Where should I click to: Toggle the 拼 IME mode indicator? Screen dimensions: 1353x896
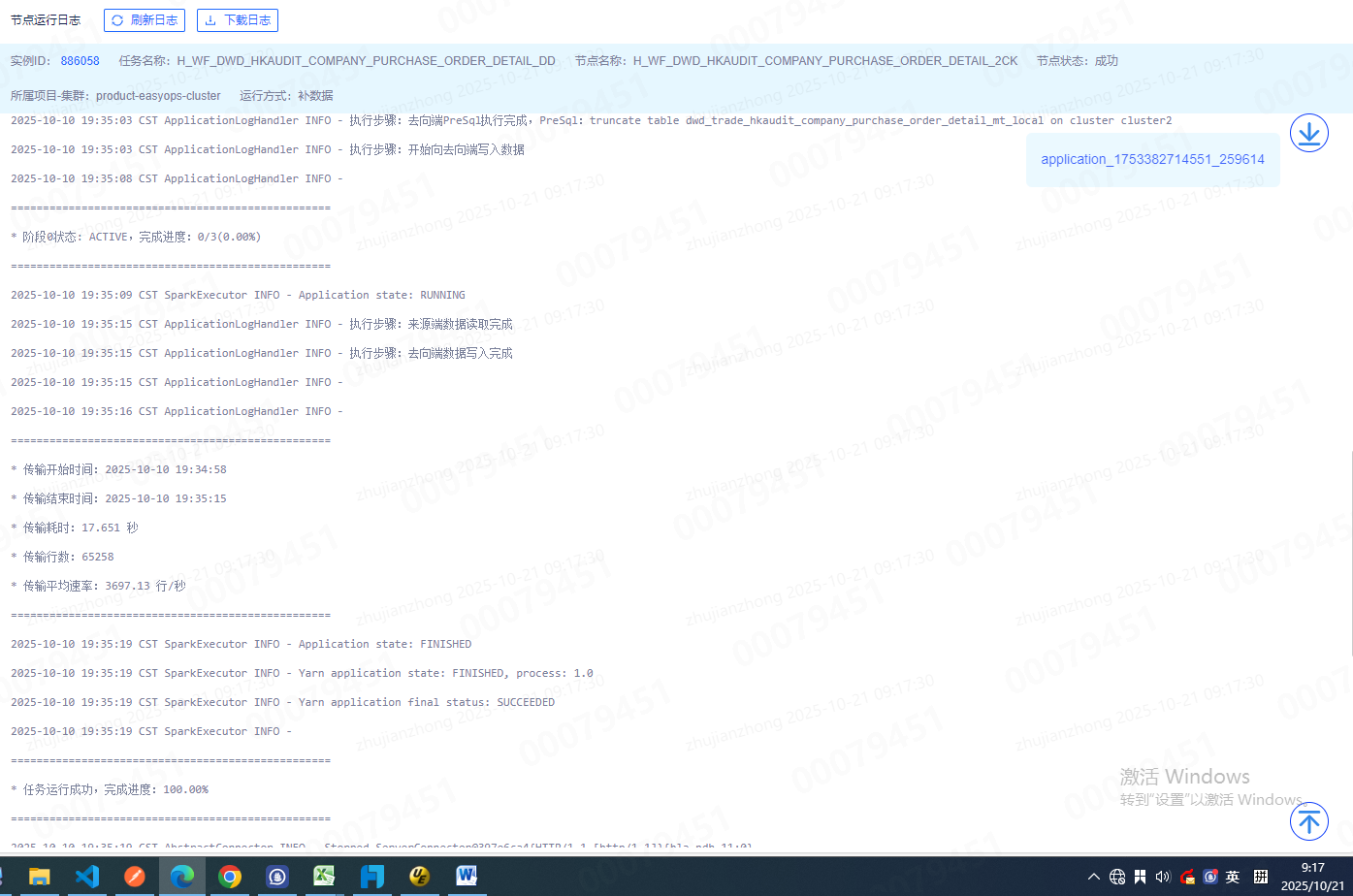tap(1261, 878)
